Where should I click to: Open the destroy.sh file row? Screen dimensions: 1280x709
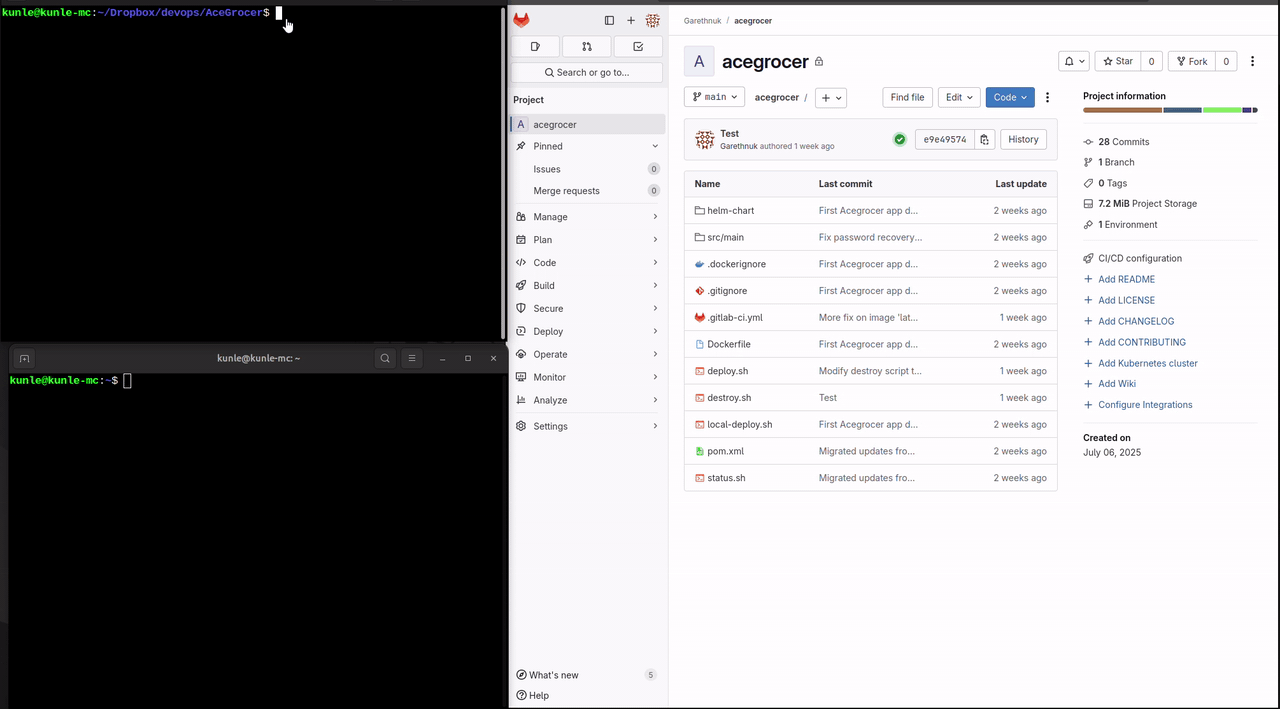tap(870, 398)
